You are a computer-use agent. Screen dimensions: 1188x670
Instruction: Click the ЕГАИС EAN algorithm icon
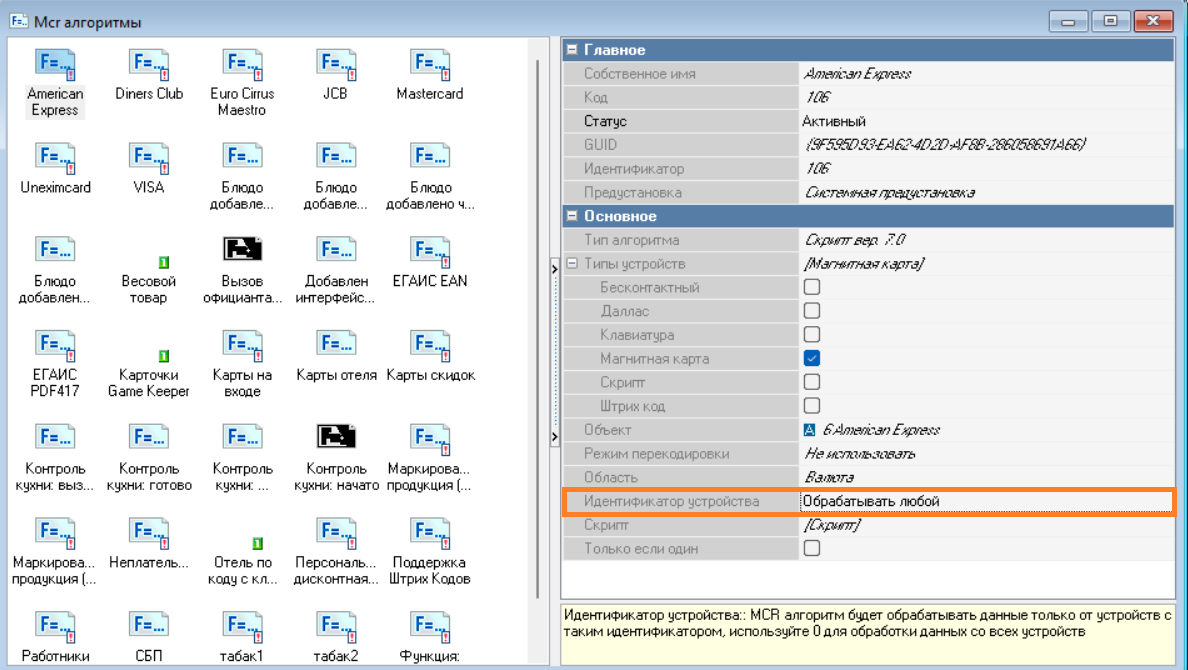point(429,253)
